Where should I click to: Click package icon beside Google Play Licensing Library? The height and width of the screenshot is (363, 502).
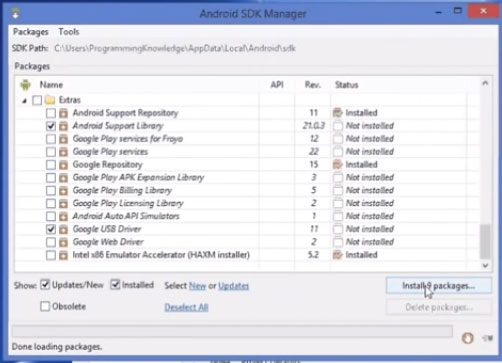pos(63,203)
